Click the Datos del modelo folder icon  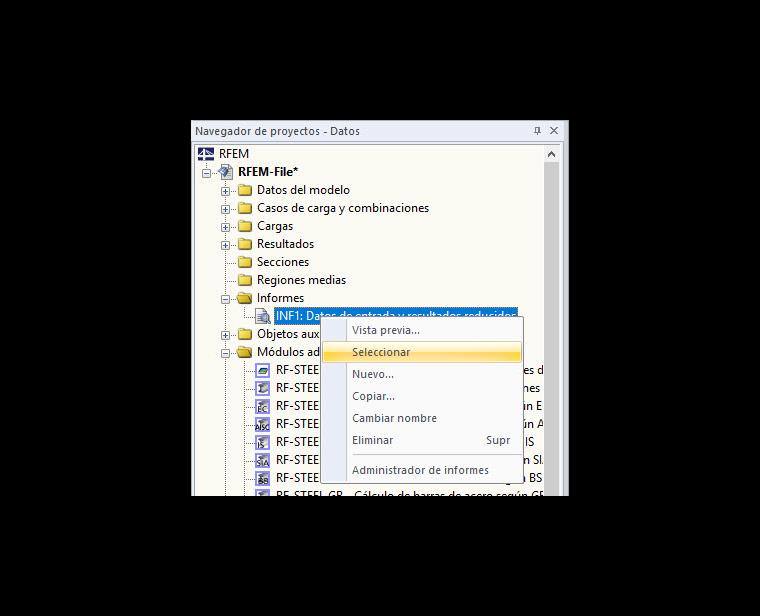click(245, 190)
